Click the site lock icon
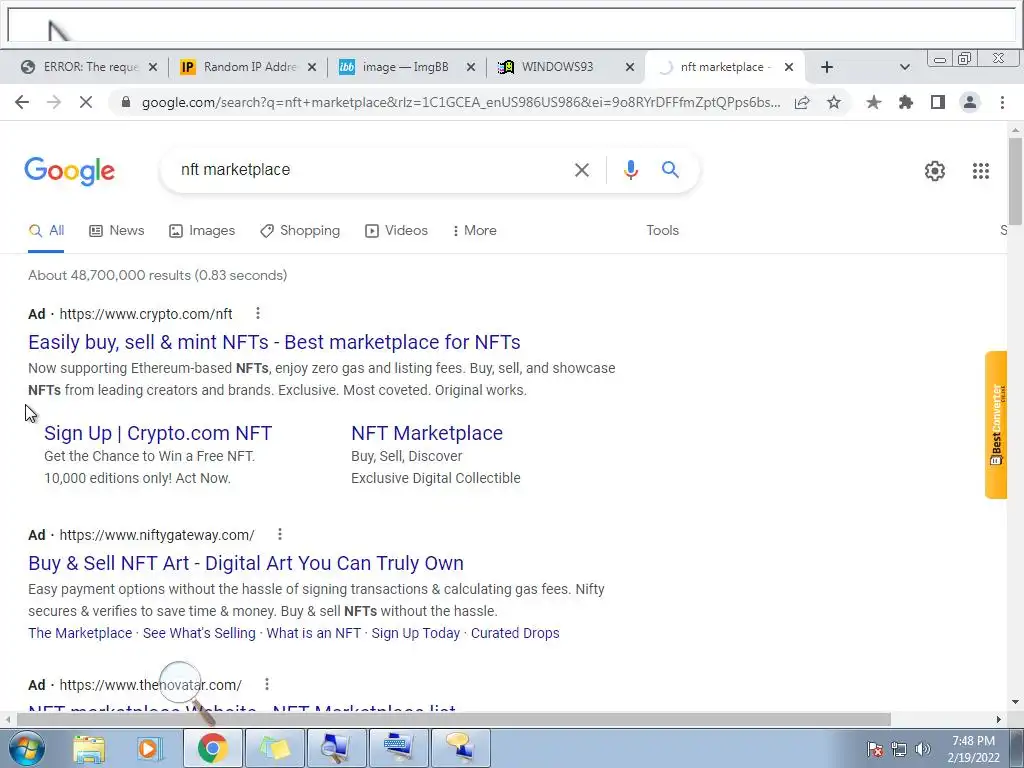Screen dimensions: 1024x768 point(126,103)
